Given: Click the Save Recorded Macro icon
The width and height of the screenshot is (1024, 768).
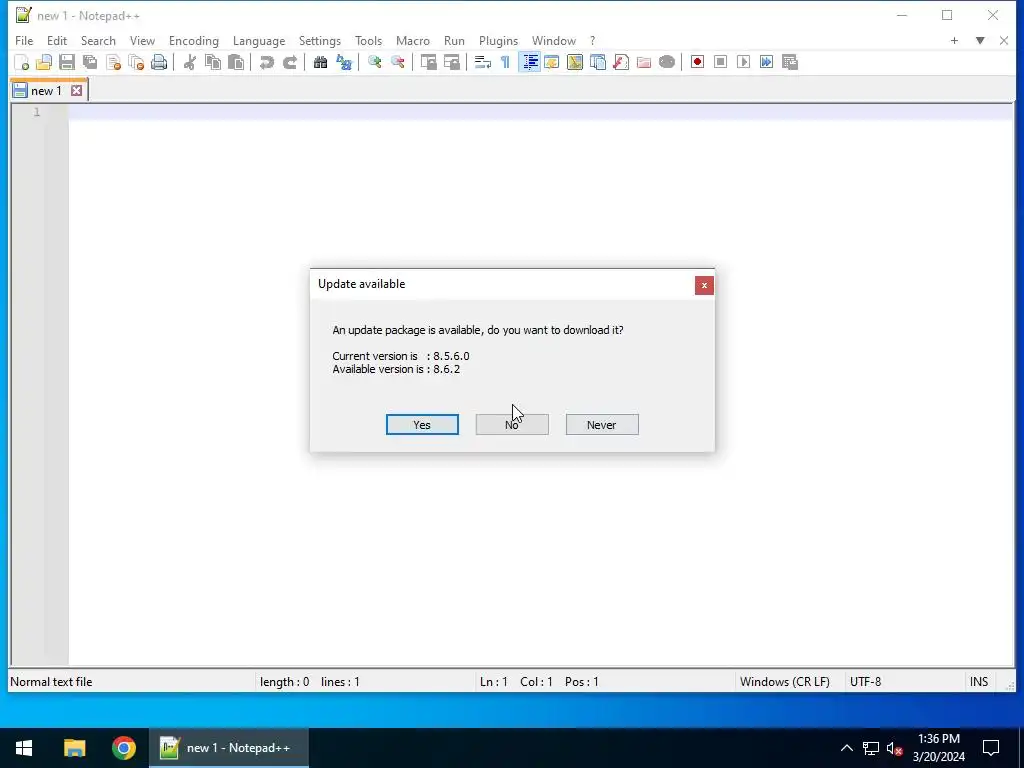Looking at the screenshot, I should coord(790,62).
